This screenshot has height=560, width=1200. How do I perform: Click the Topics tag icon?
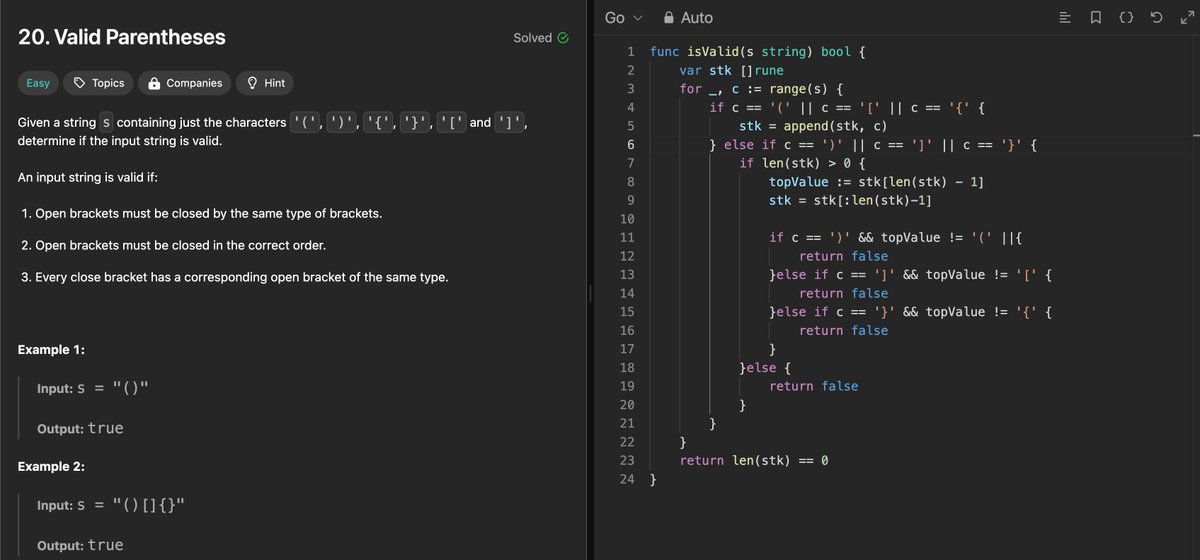tap(80, 83)
